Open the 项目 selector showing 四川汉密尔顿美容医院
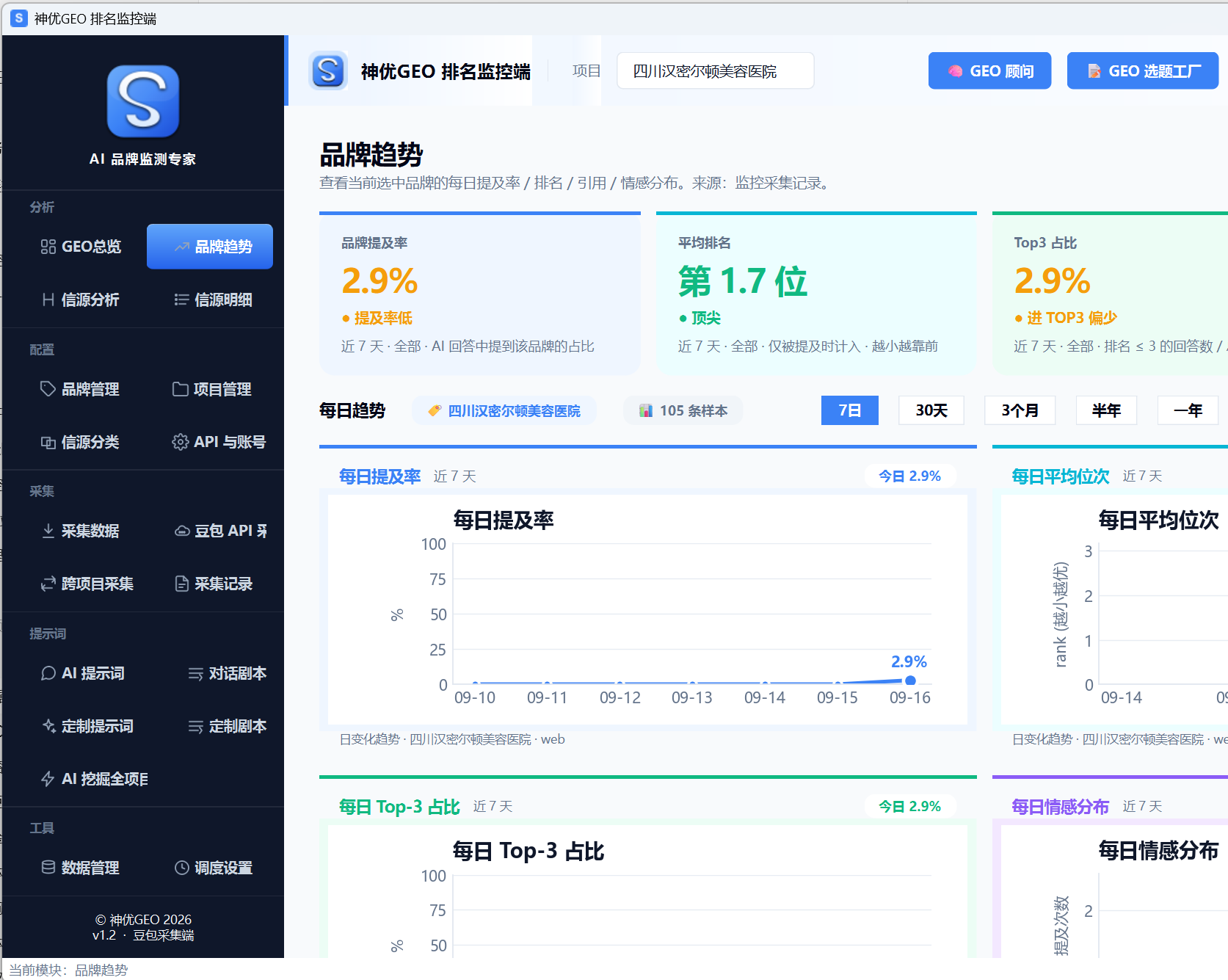 pos(715,70)
